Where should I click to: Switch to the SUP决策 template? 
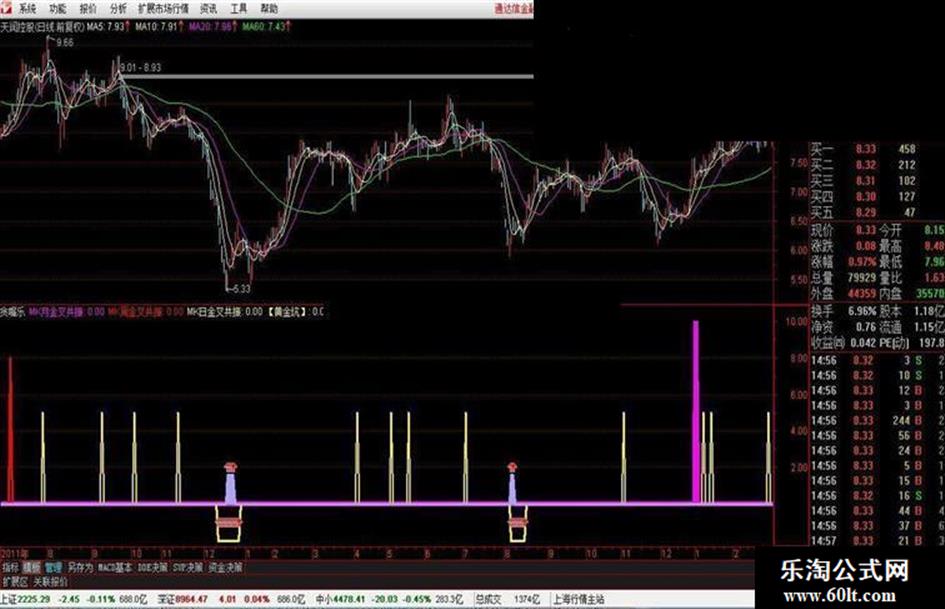tap(188, 567)
